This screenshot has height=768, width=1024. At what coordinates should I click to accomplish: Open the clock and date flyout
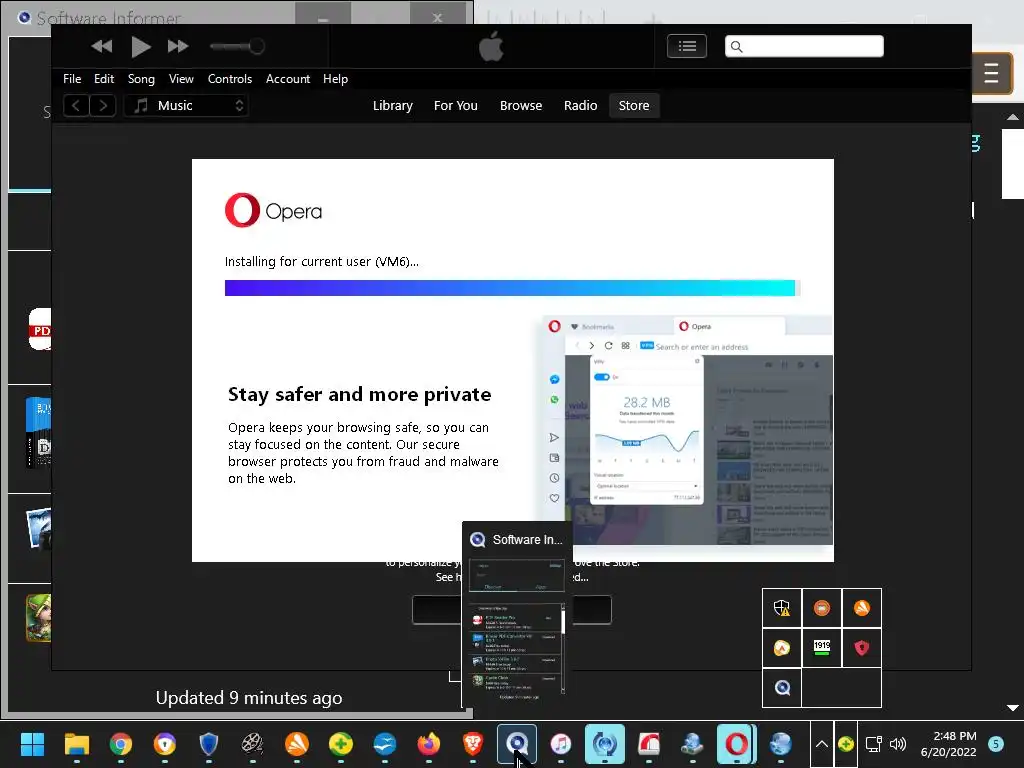coord(948,744)
